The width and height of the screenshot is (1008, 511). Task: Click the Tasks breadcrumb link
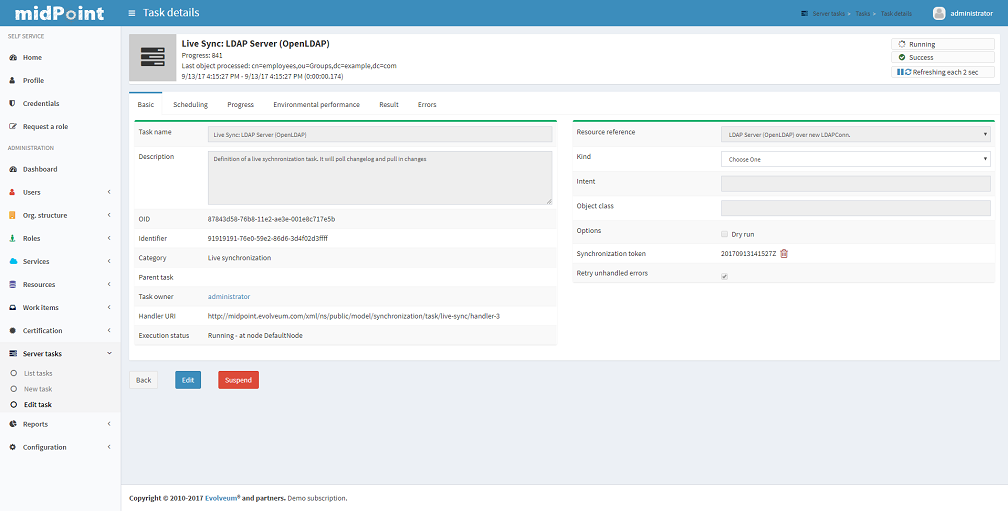point(863,13)
